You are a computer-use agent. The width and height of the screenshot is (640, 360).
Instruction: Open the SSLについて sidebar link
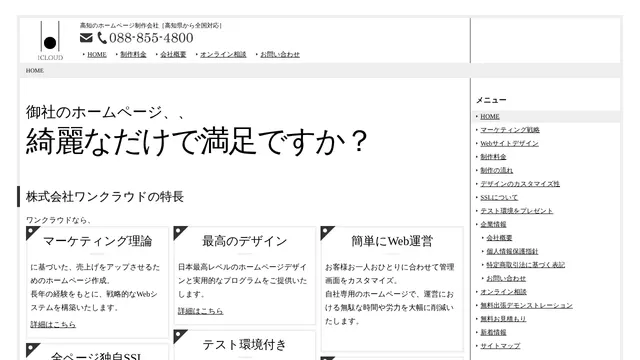(x=499, y=198)
